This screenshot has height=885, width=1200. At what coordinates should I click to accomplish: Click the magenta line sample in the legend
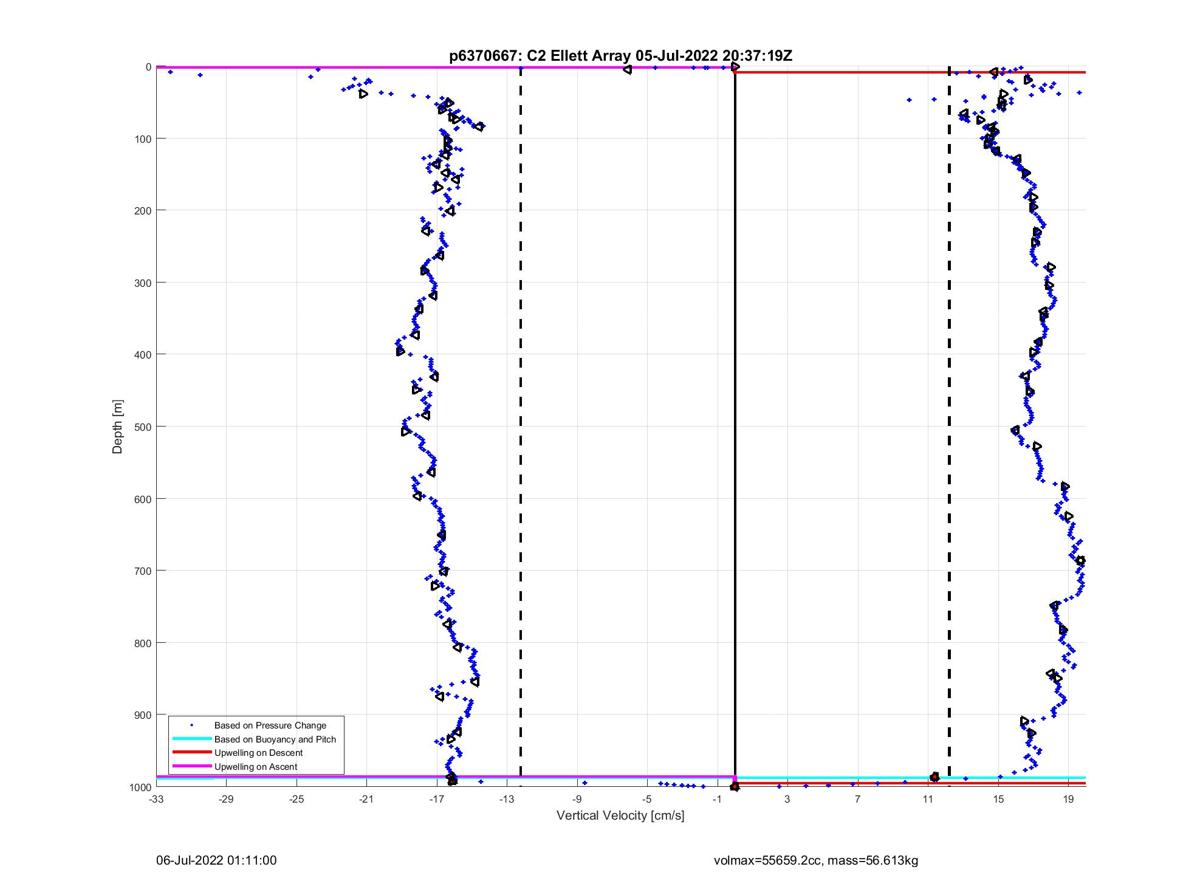tap(191, 766)
